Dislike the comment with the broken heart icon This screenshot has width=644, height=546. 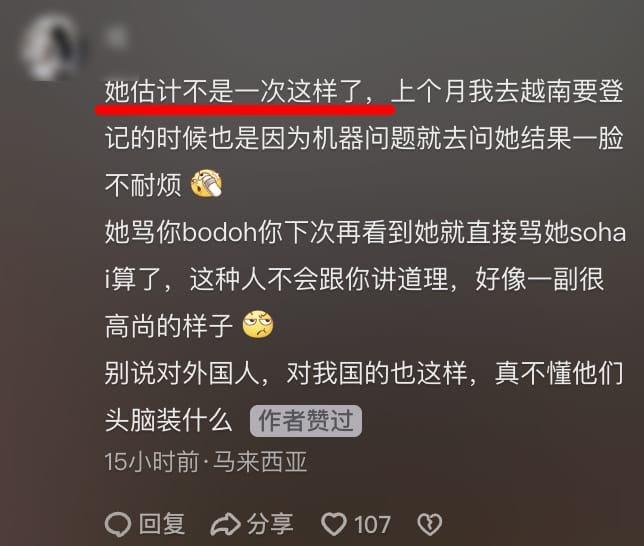click(x=430, y=525)
